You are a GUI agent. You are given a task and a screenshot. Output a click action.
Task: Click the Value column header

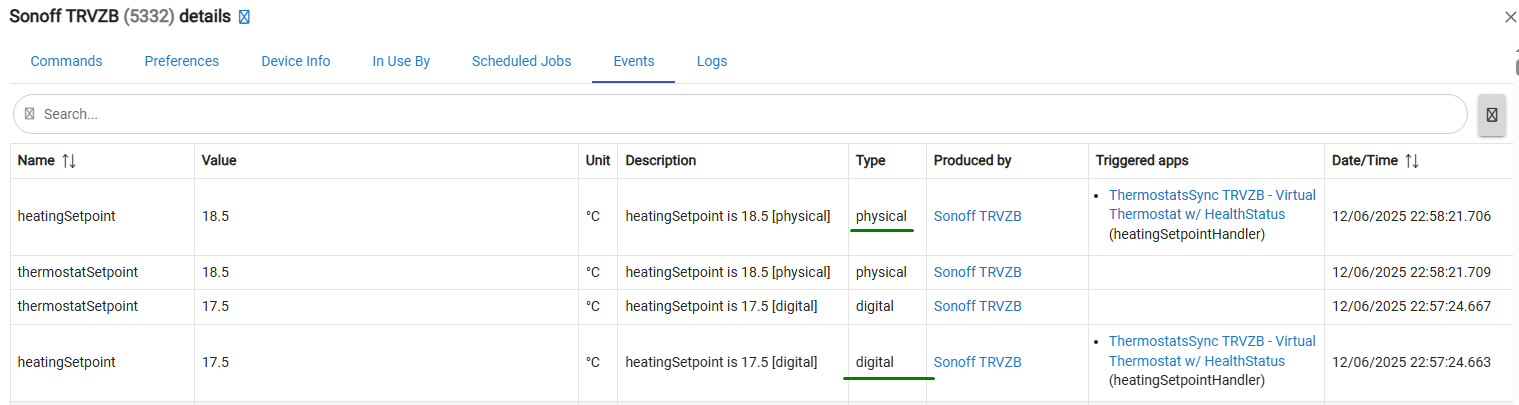[x=218, y=161]
